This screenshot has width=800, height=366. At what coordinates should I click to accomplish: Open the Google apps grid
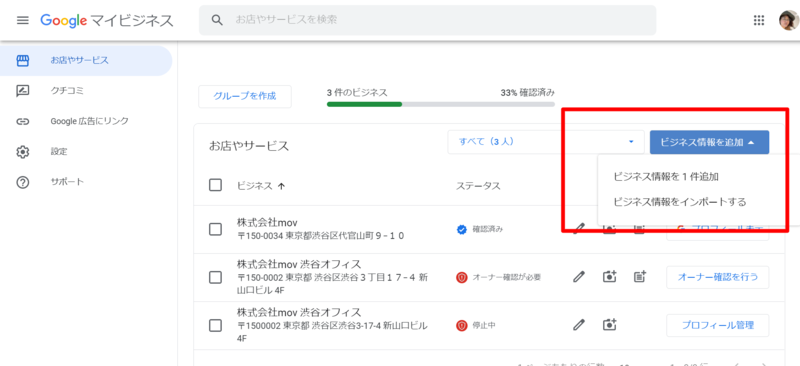pyautogui.click(x=759, y=20)
